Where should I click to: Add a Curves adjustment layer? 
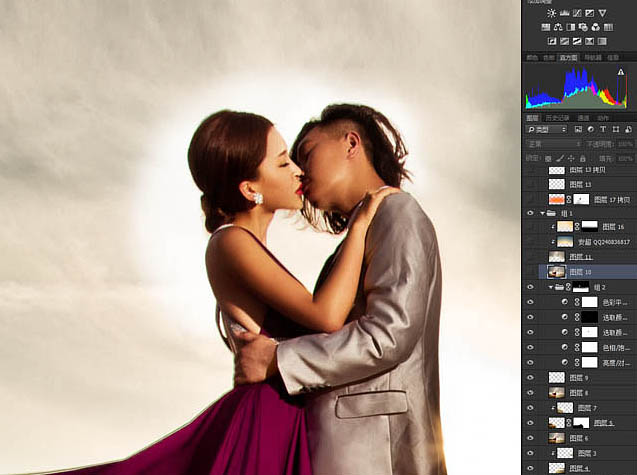(x=577, y=13)
